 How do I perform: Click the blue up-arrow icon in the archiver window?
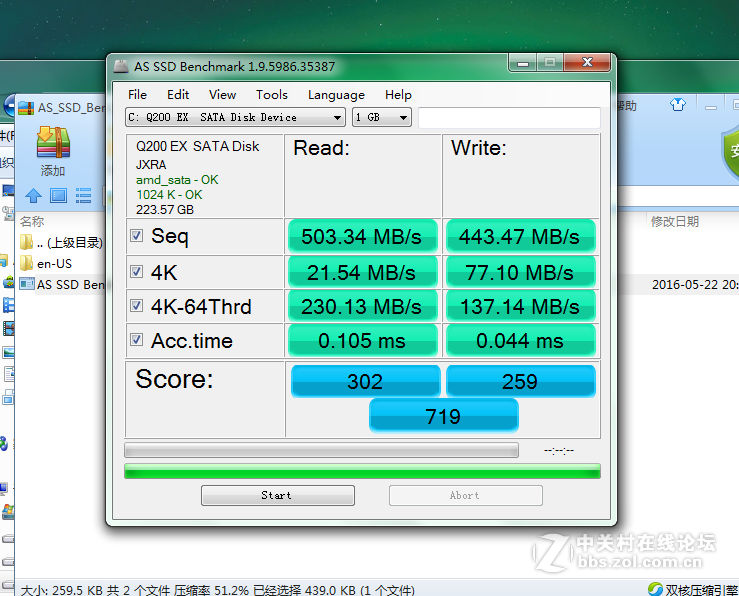(x=33, y=195)
